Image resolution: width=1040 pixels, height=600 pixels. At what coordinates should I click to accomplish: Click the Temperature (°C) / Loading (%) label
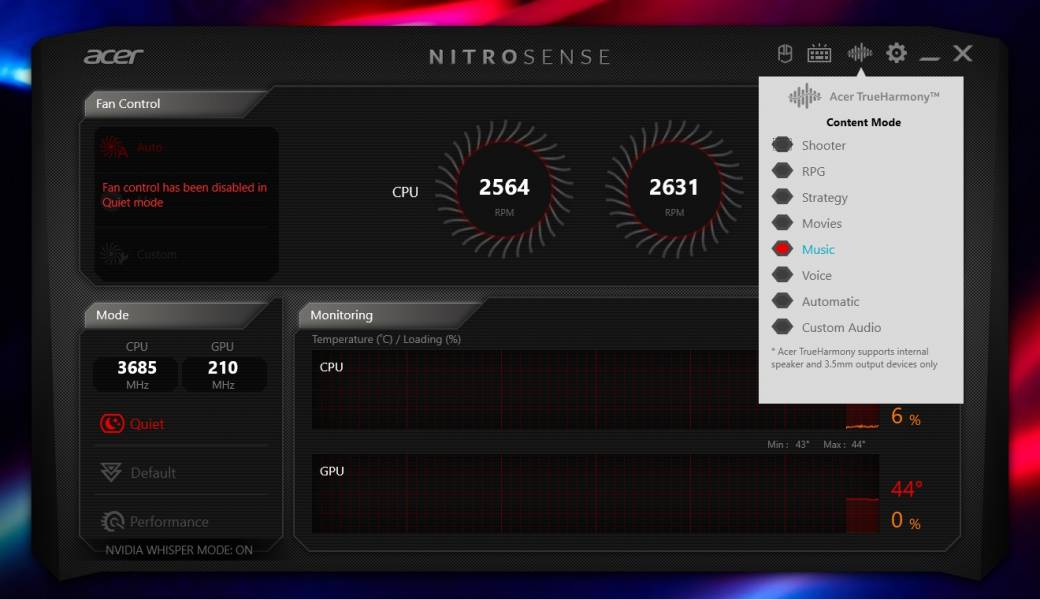386,339
